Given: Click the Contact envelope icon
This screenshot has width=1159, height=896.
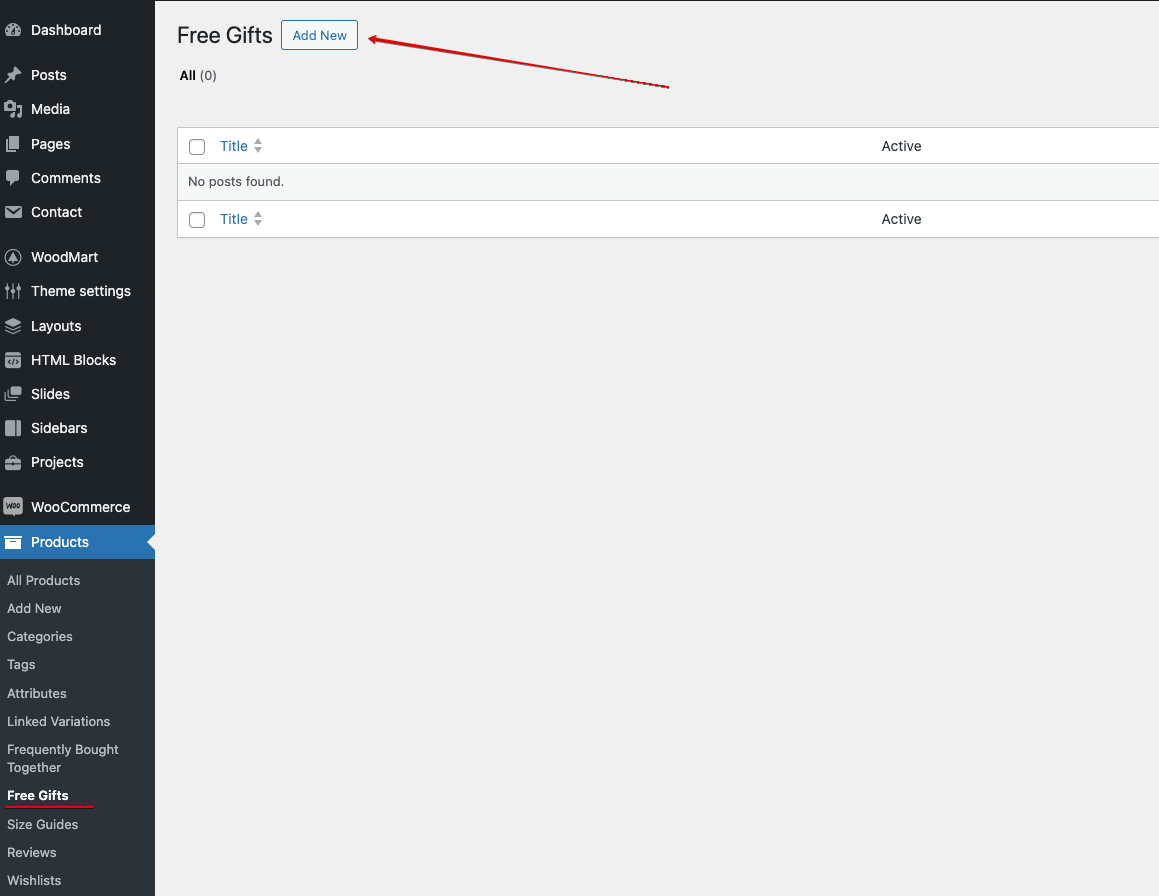Looking at the screenshot, I should [13, 212].
